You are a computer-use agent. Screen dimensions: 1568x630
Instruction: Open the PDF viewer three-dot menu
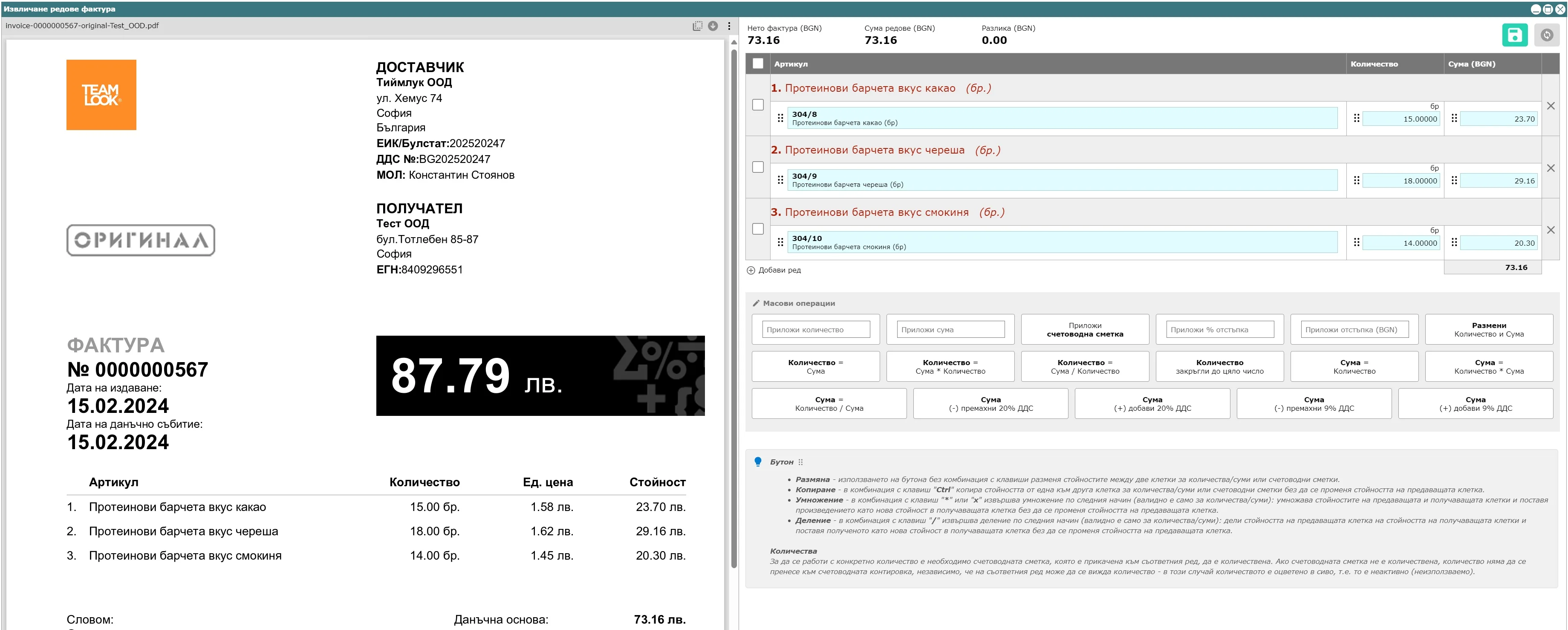tap(729, 26)
